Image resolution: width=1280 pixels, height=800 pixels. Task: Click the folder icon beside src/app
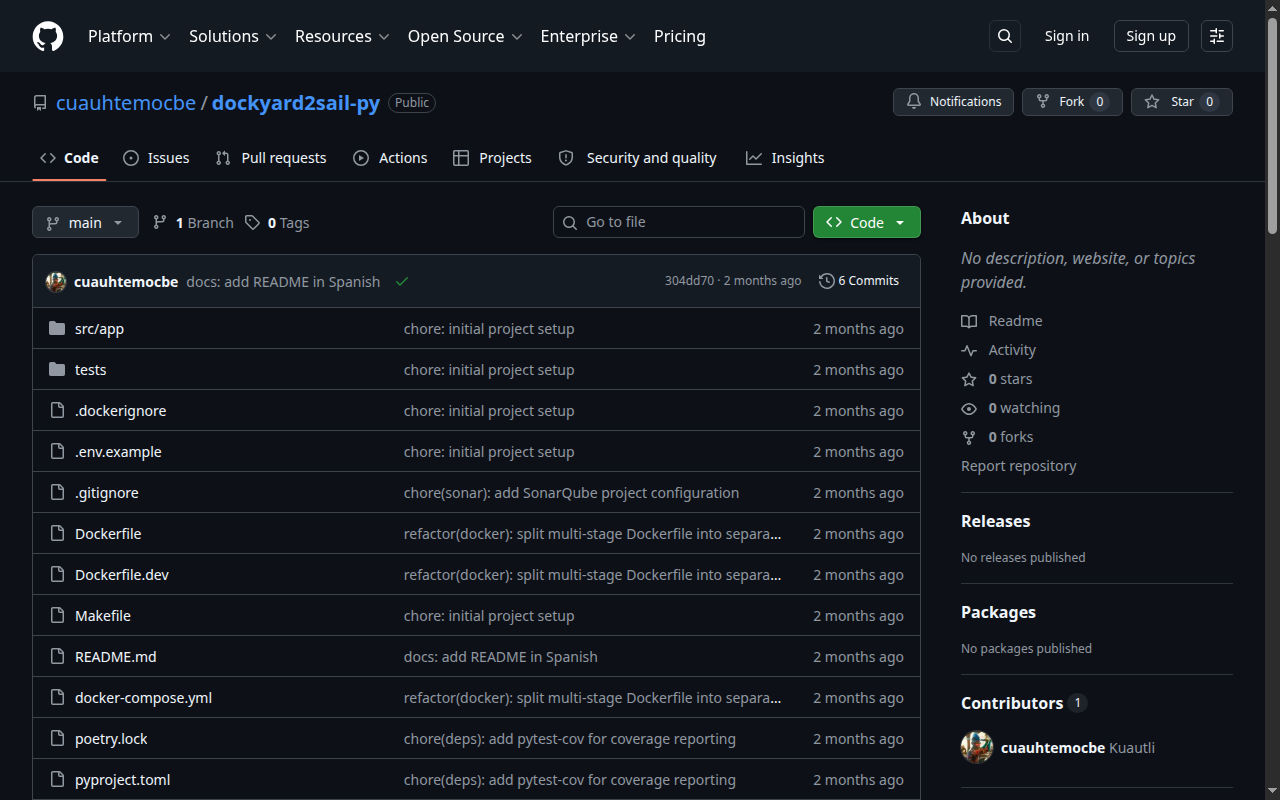(x=57, y=329)
